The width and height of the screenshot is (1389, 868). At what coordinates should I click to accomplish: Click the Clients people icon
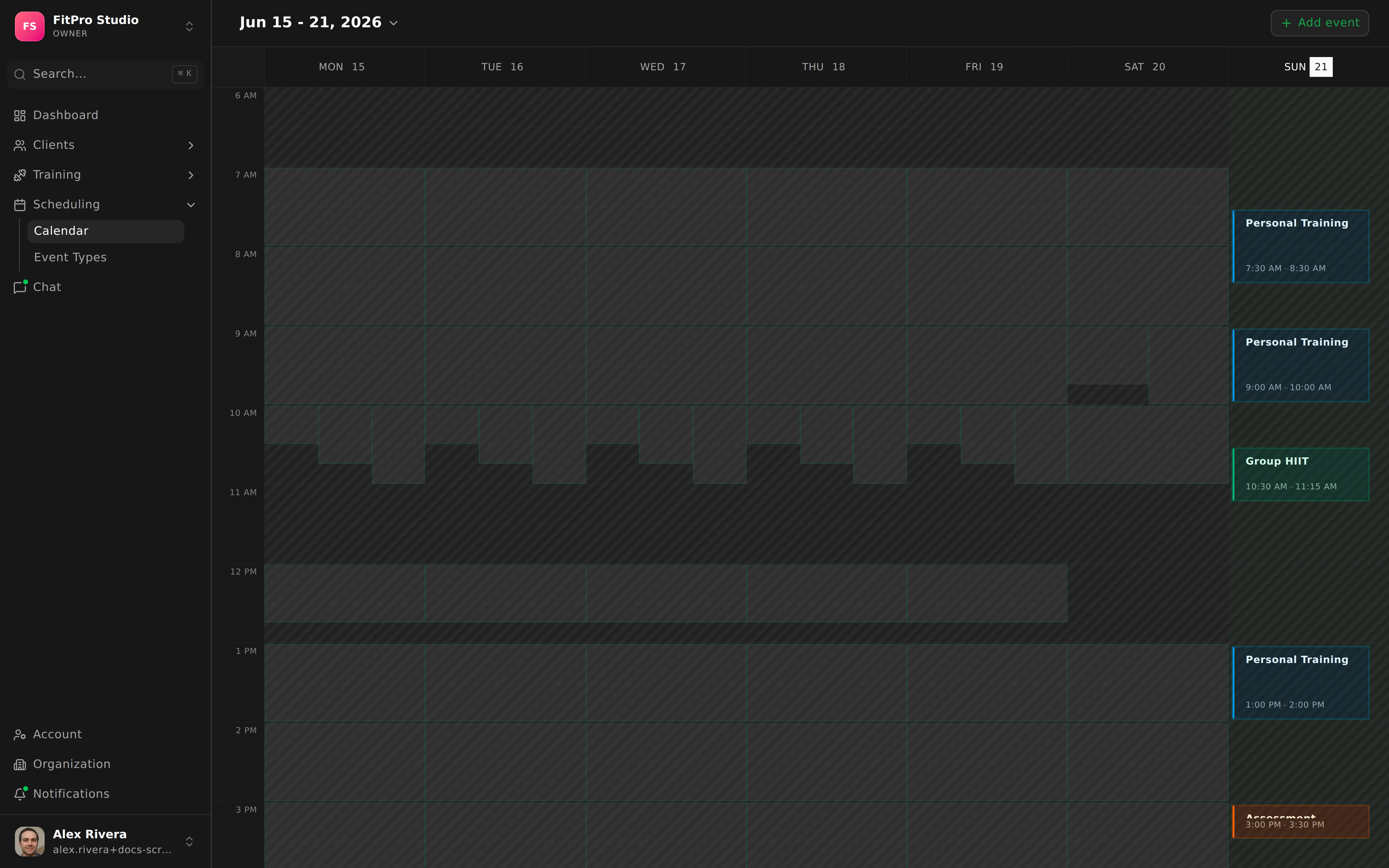tap(20, 145)
